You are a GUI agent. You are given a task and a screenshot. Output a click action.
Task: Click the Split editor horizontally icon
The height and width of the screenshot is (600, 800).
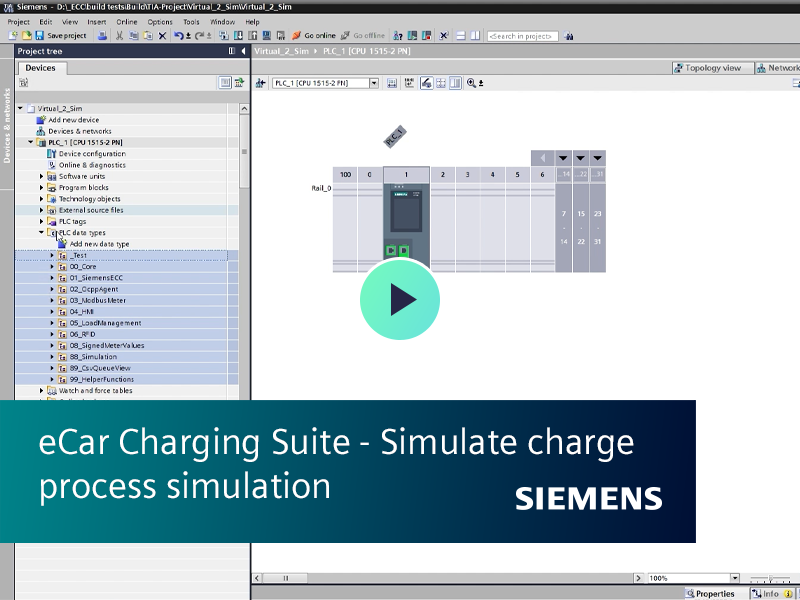coord(461,36)
